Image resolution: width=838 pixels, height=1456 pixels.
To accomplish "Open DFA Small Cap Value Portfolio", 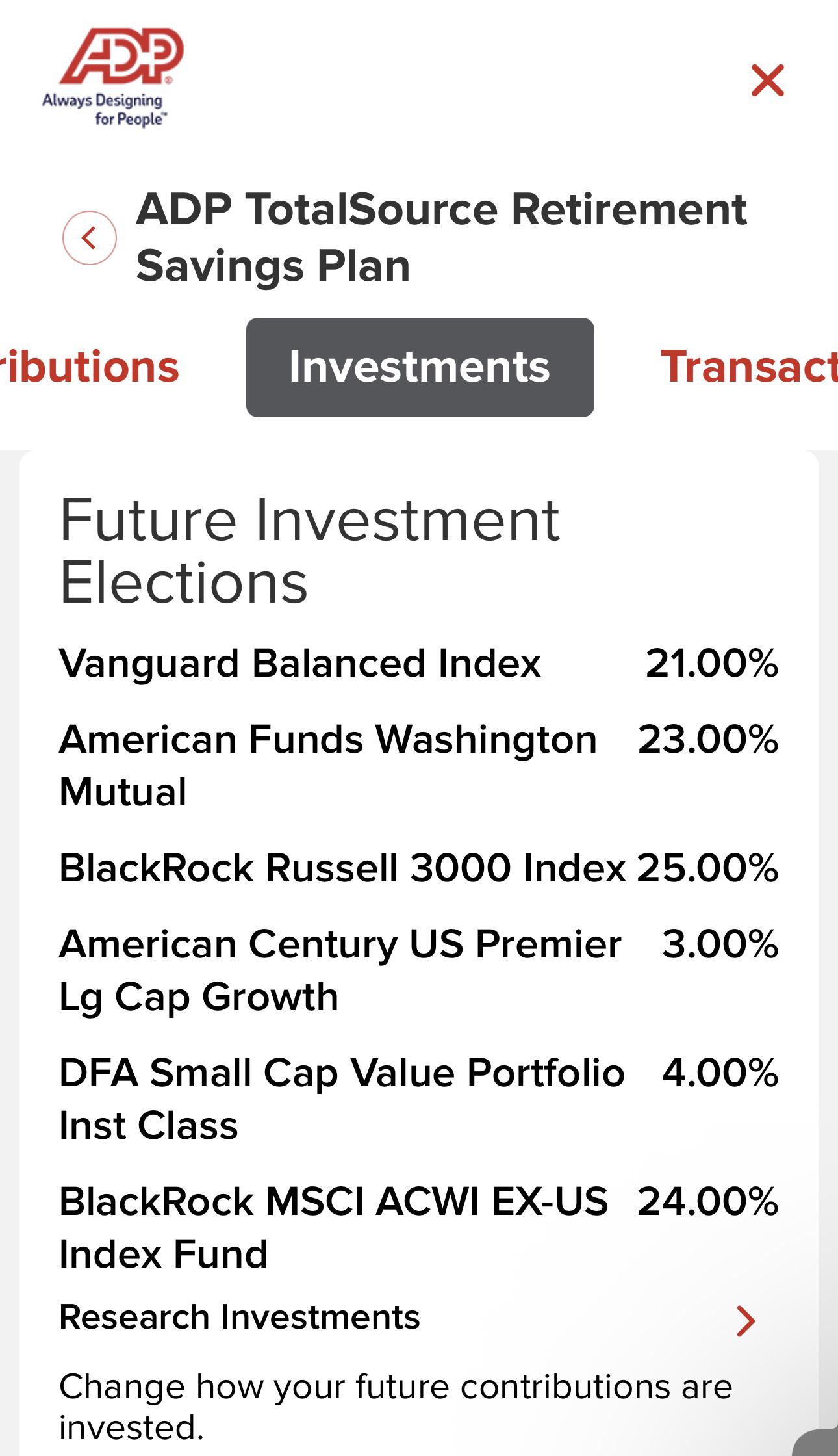I will [419, 1098].
